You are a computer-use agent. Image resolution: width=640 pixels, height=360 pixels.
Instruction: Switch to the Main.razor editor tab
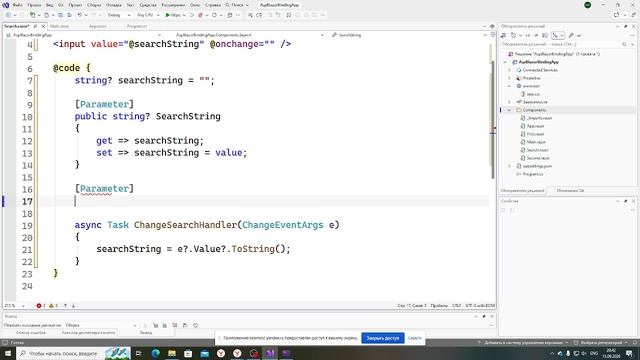59,26
